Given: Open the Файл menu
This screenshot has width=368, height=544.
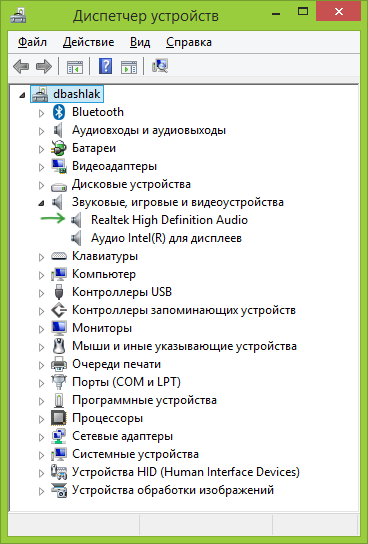Looking at the screenshot, I should pos(32,42).
